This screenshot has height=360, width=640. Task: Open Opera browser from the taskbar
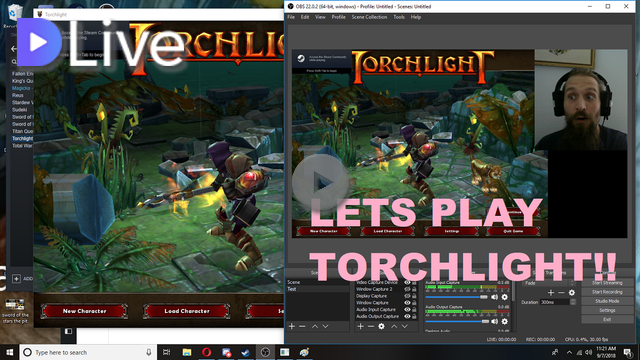coord(207,352)
